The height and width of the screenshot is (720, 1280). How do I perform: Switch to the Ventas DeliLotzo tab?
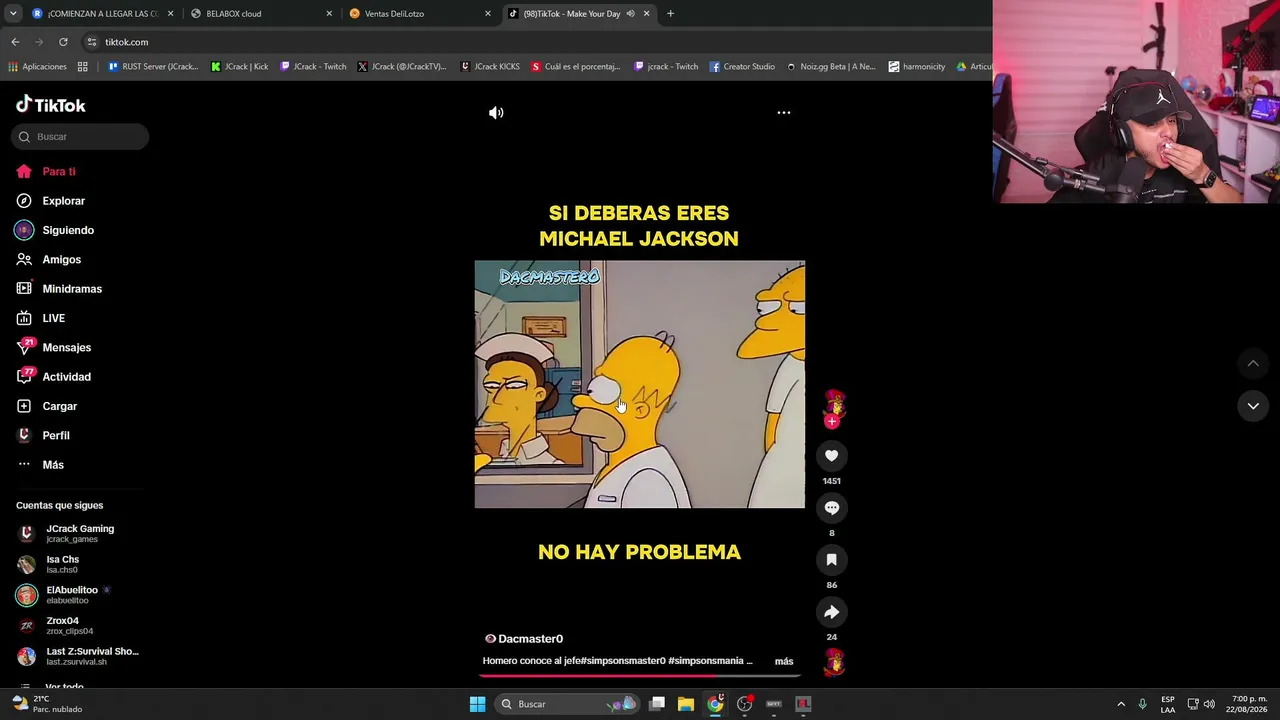click(420, 14)
